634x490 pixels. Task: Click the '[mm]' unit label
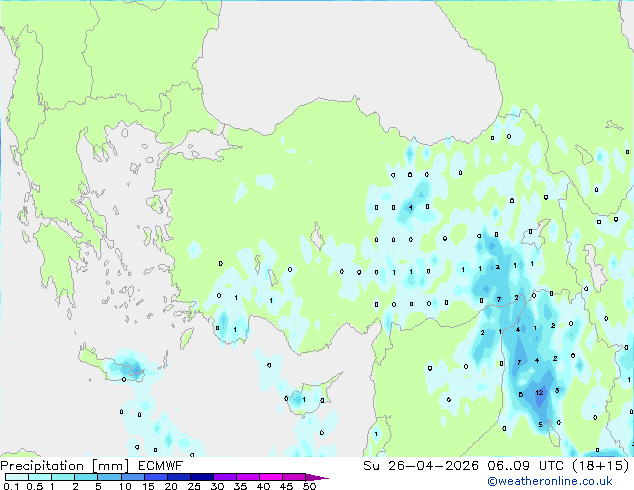pyautogui.click(x=110, y=466)
